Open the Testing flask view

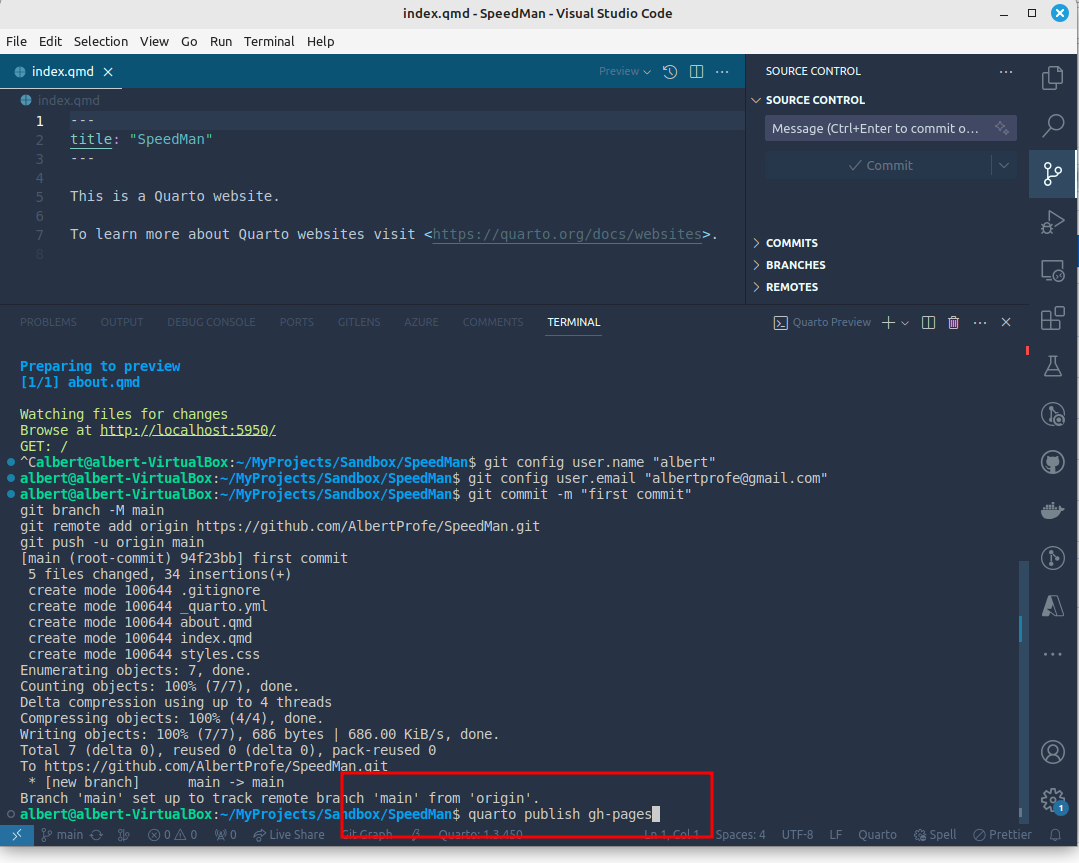tap(1052, 366)
